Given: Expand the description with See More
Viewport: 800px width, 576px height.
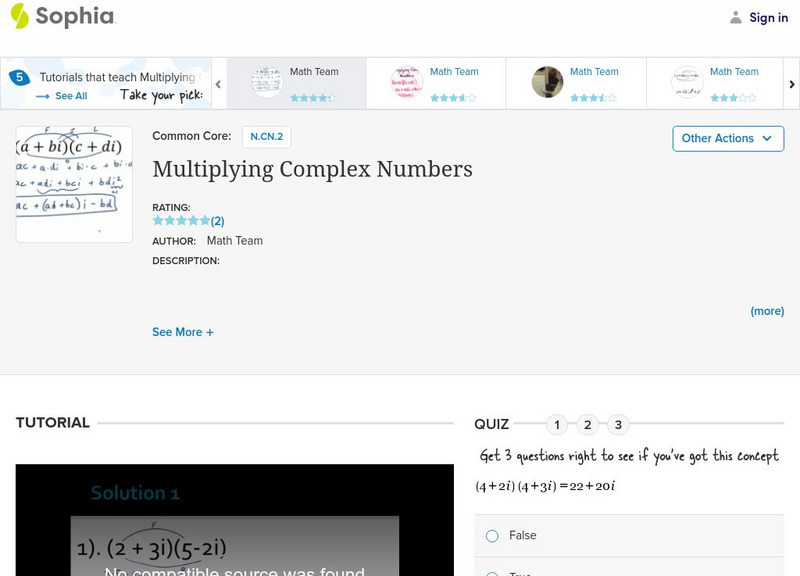Looking at the screenshot, I should coord(183,331).
